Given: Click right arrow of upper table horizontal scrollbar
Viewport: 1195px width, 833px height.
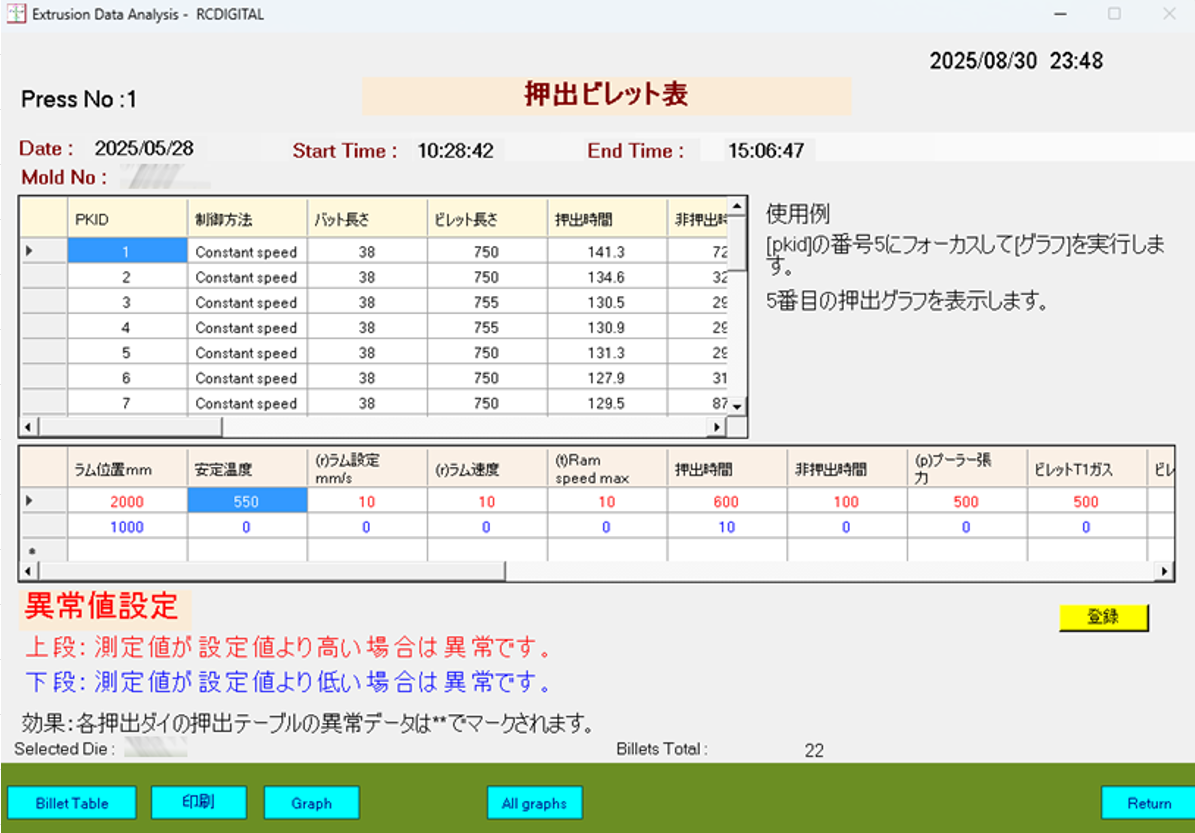Looking at the screenshot, I should click(716, 427).
